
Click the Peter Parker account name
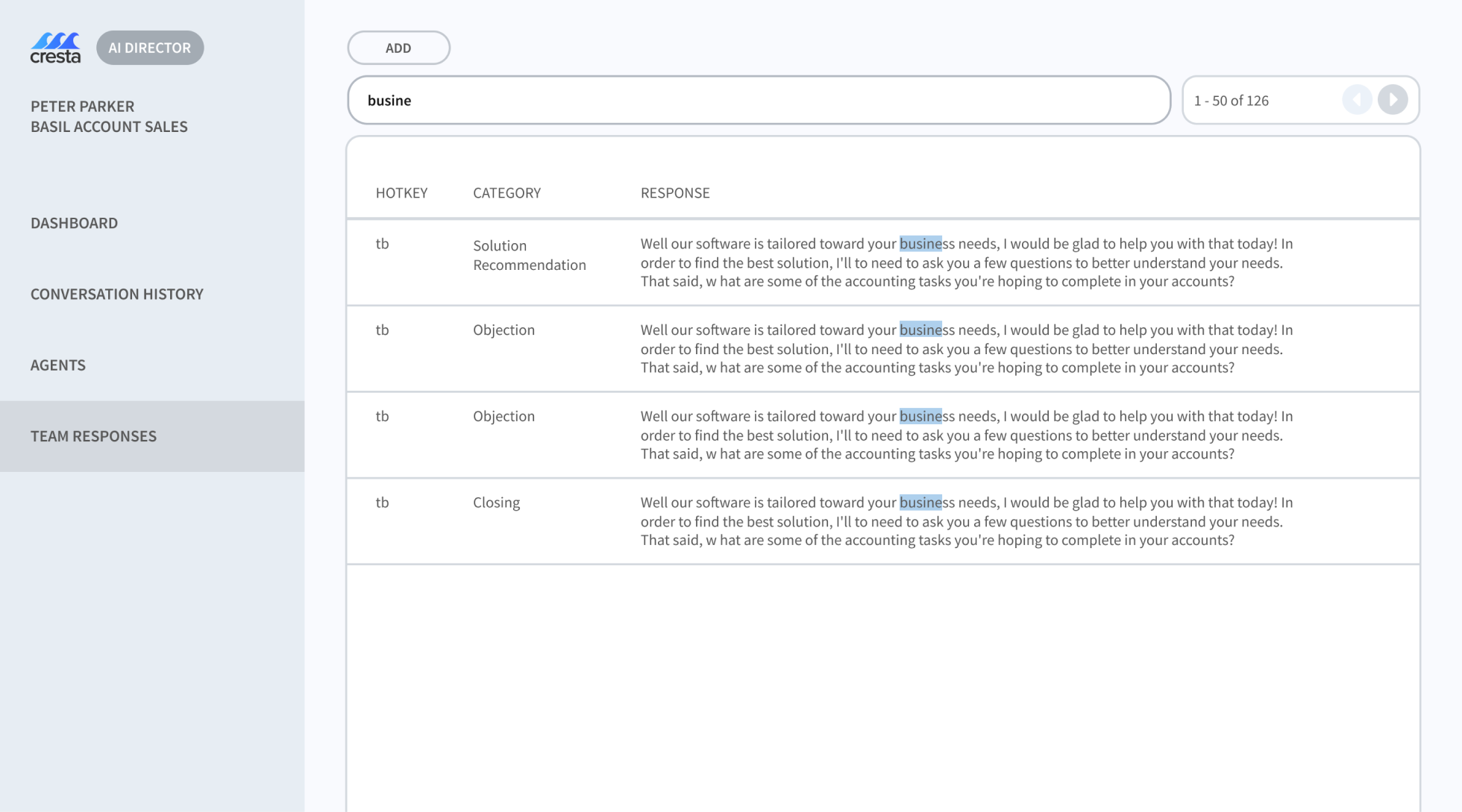pos(83,106)
